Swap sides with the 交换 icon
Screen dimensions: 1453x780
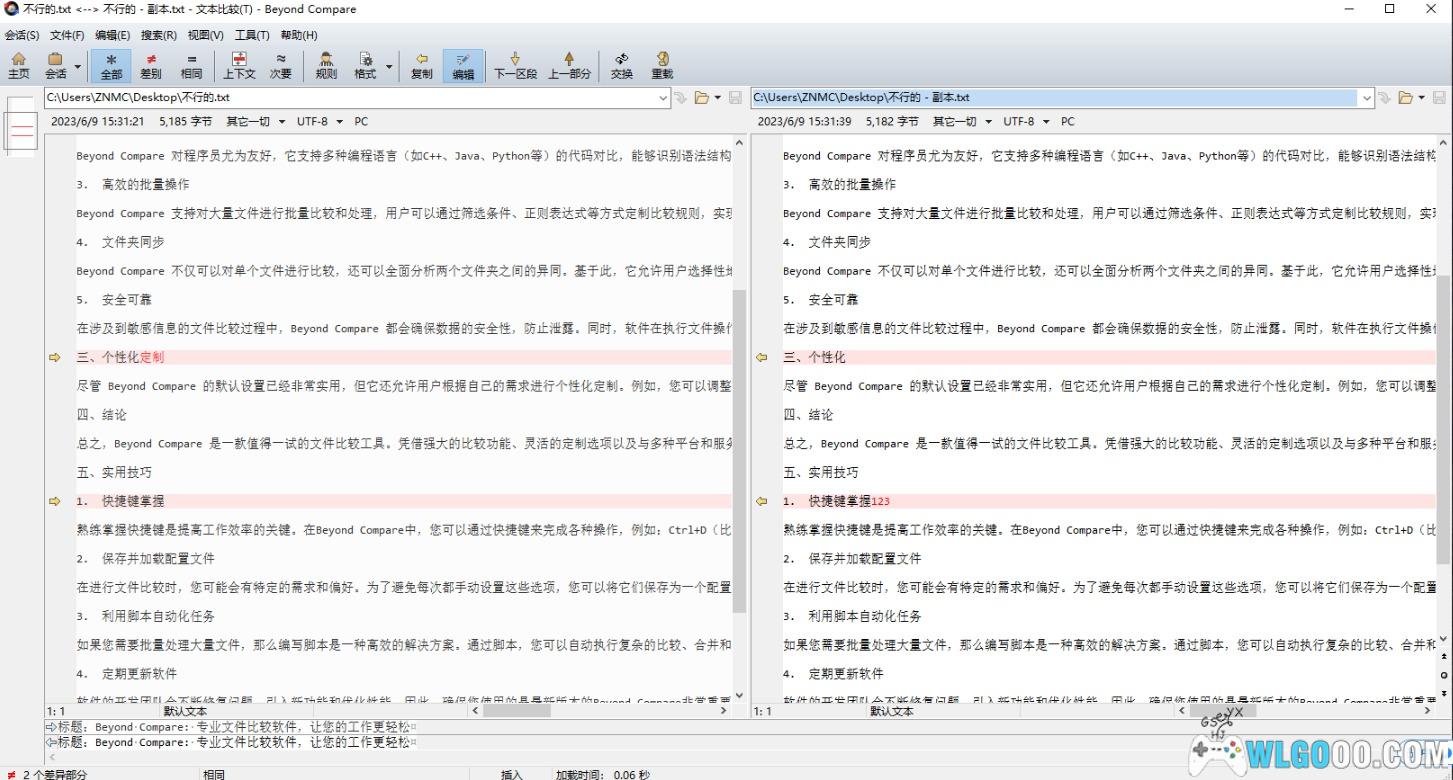click(621, 65)
